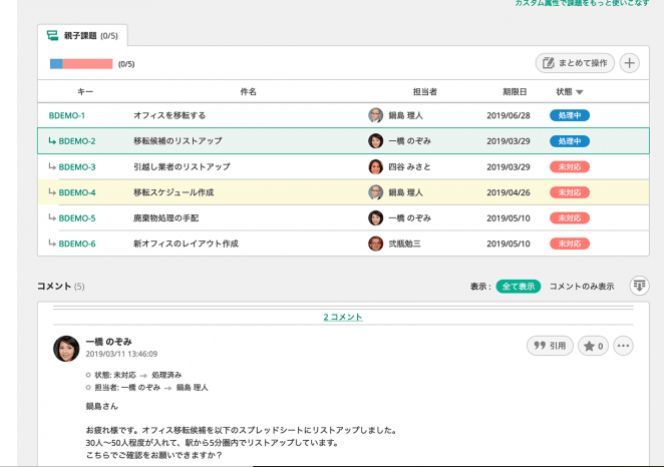This screenshot has height=467, width=664.
Task: Click the comment sort order icon
Action: point(638,286)
